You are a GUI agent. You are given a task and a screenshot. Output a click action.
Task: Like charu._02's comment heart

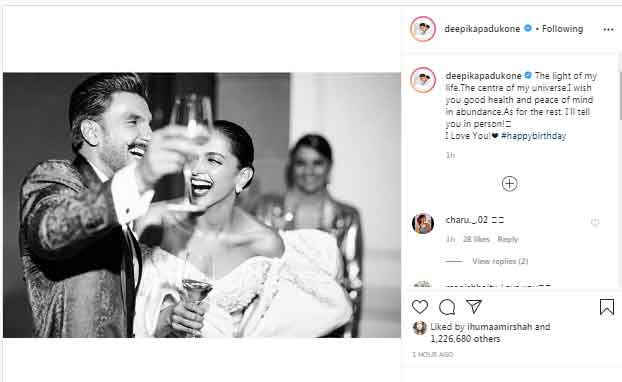coord(595,222)
